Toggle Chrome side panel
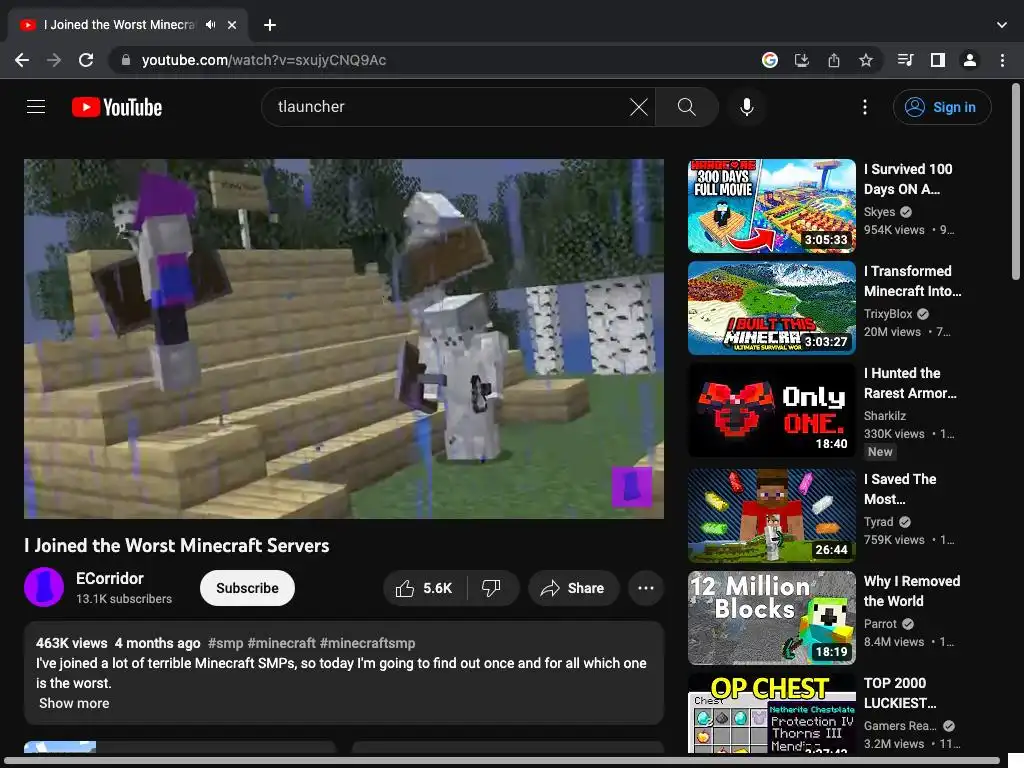Image resolution: width=1024 pixels, height=768 pixels. pos(938,60)
